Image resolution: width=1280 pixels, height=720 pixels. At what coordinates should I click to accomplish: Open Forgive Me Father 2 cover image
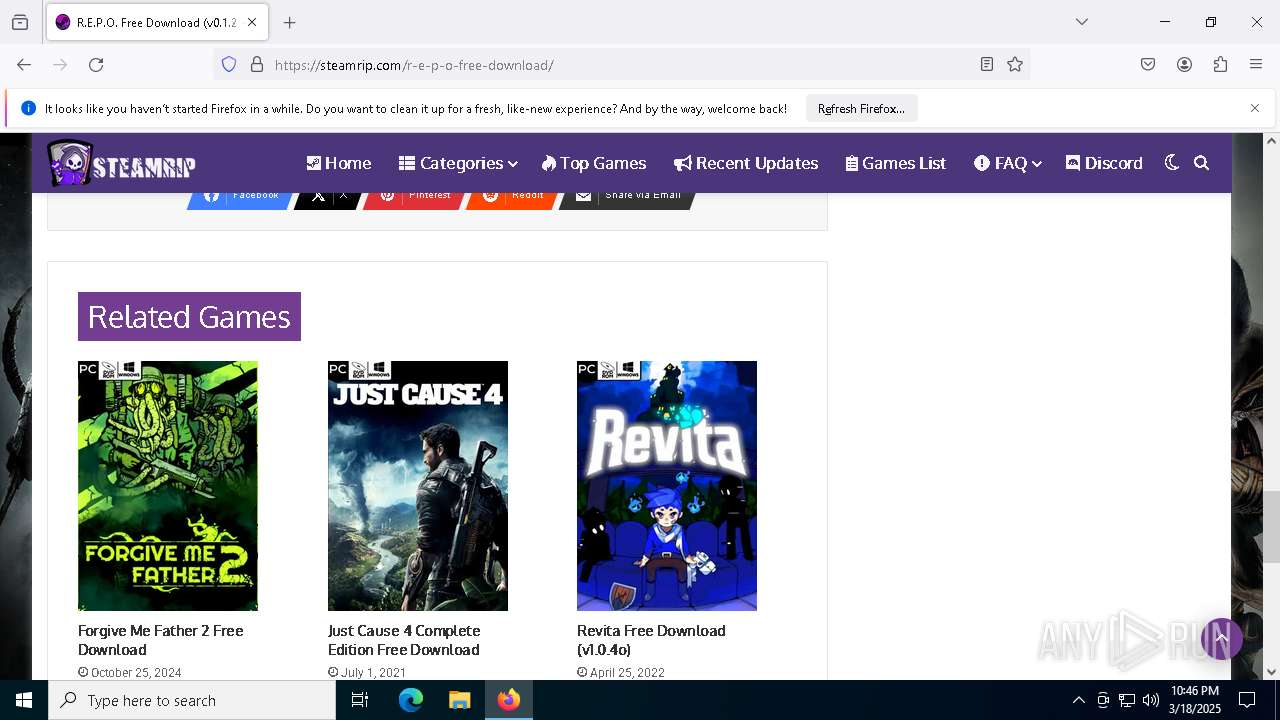168,486
